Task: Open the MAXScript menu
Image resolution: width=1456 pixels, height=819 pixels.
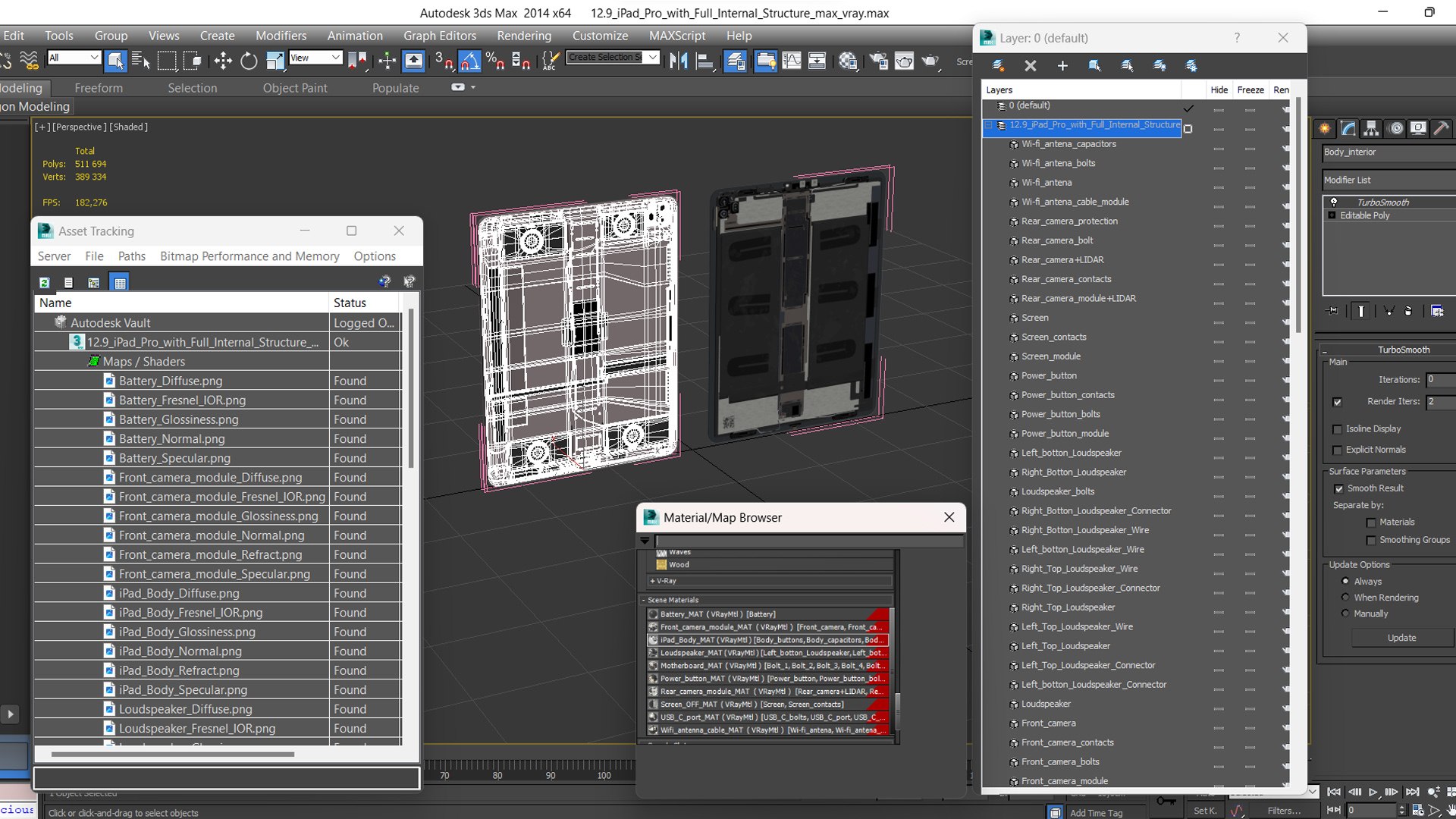Action: [x=676, y=36]
